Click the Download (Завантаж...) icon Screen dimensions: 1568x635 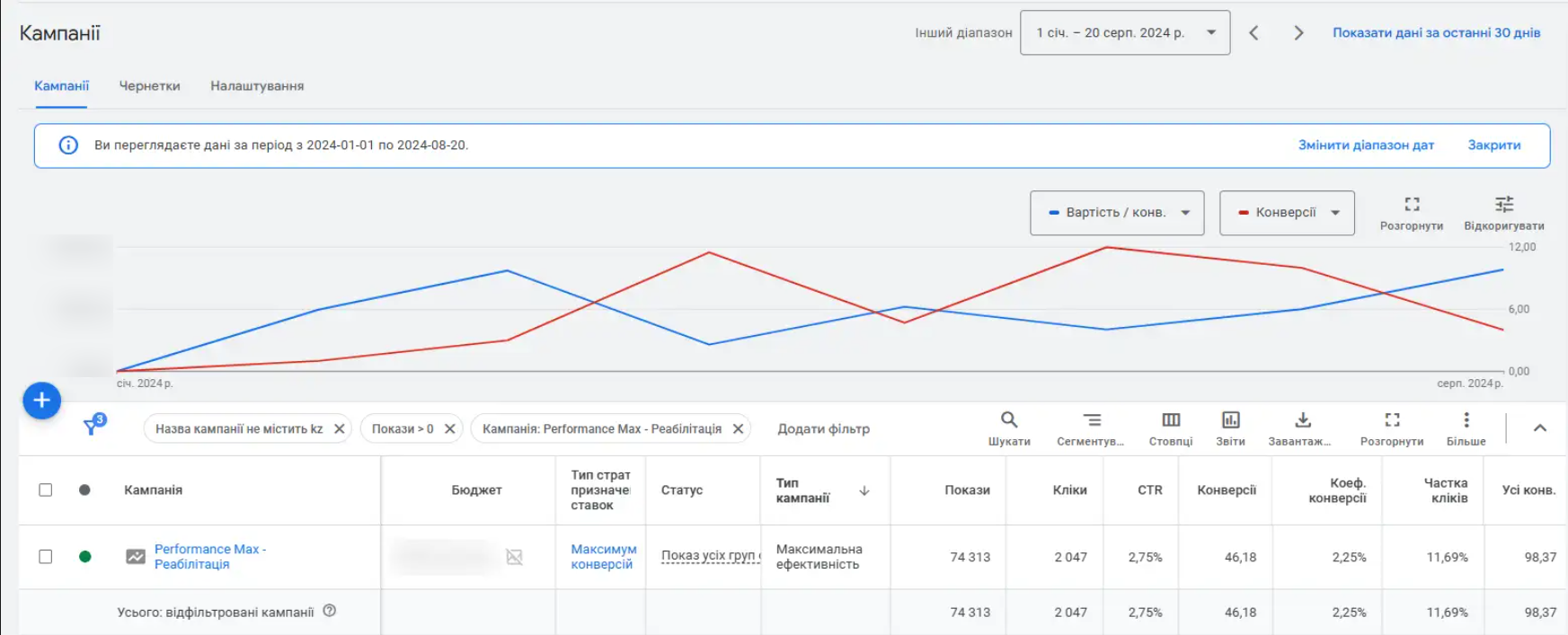pos(1302,420)
